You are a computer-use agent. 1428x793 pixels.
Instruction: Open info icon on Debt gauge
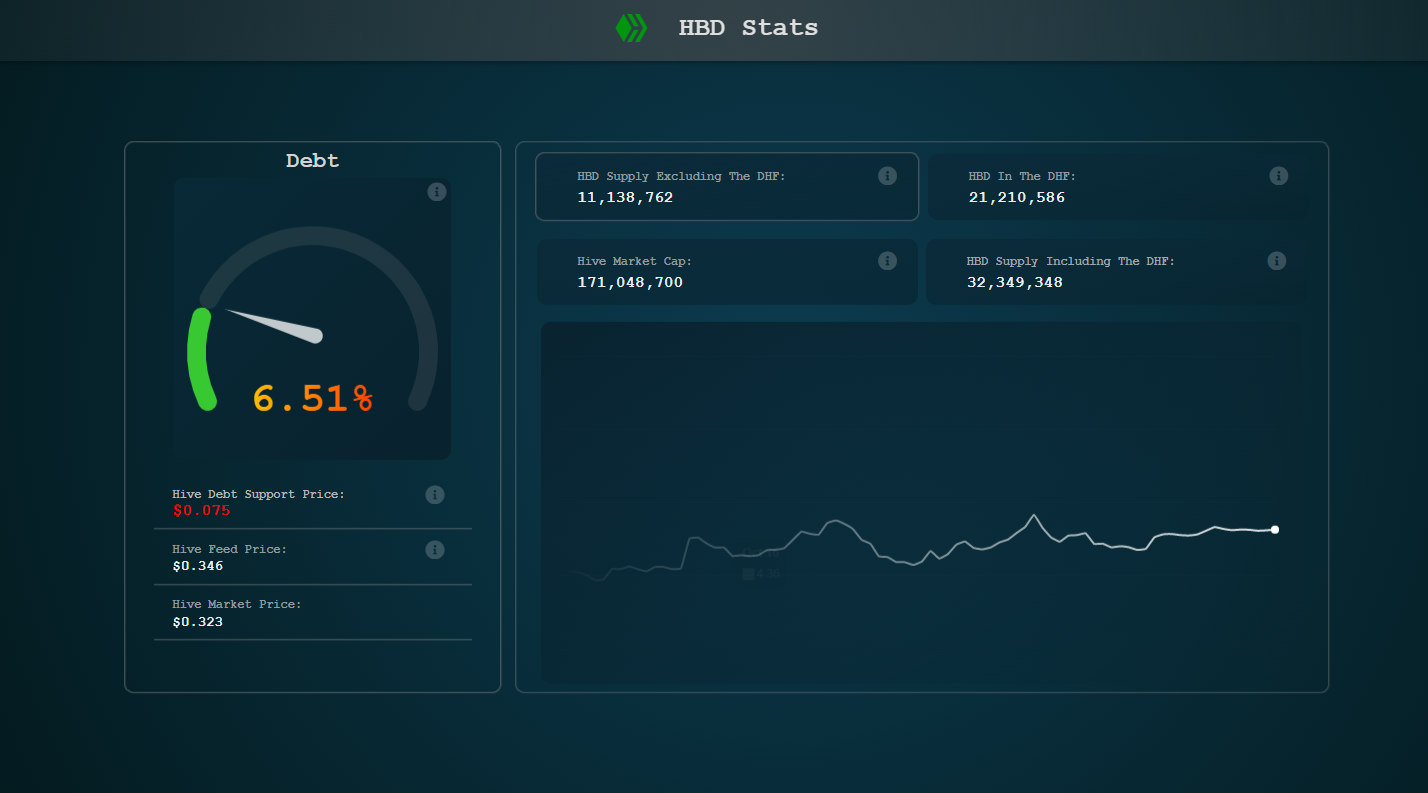coord(437,192)
